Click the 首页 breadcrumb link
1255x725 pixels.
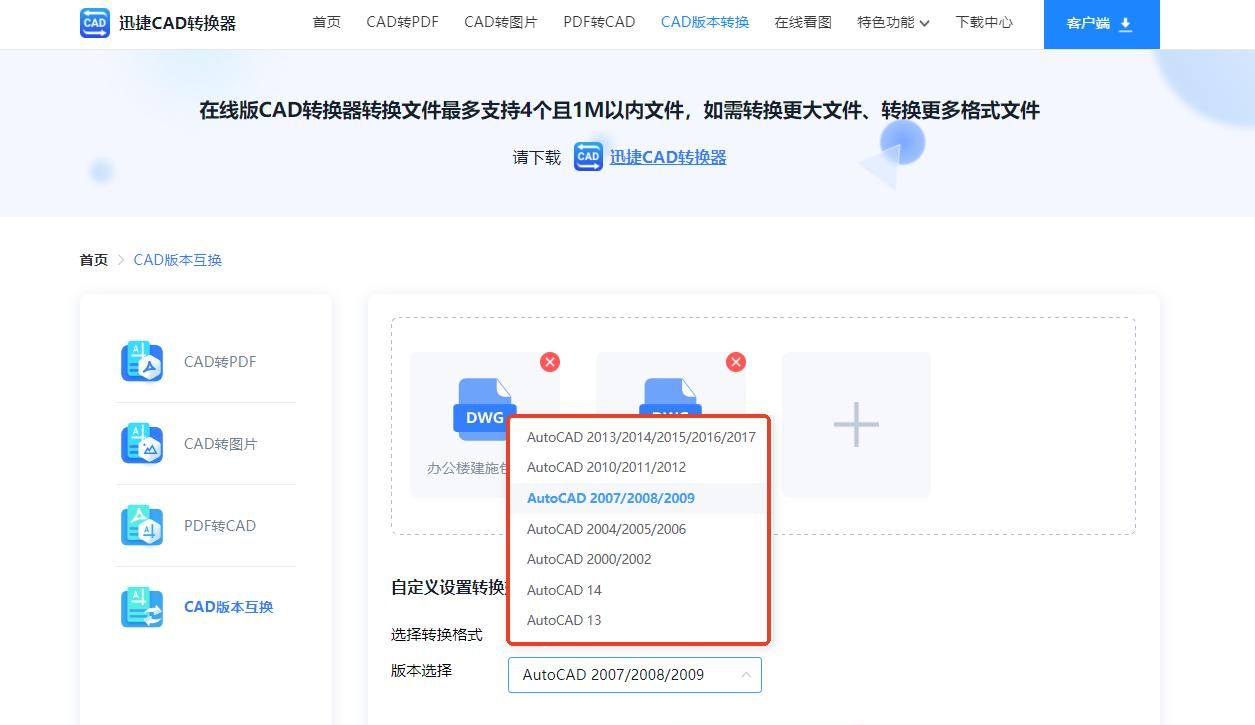click(x=93, y=259)
